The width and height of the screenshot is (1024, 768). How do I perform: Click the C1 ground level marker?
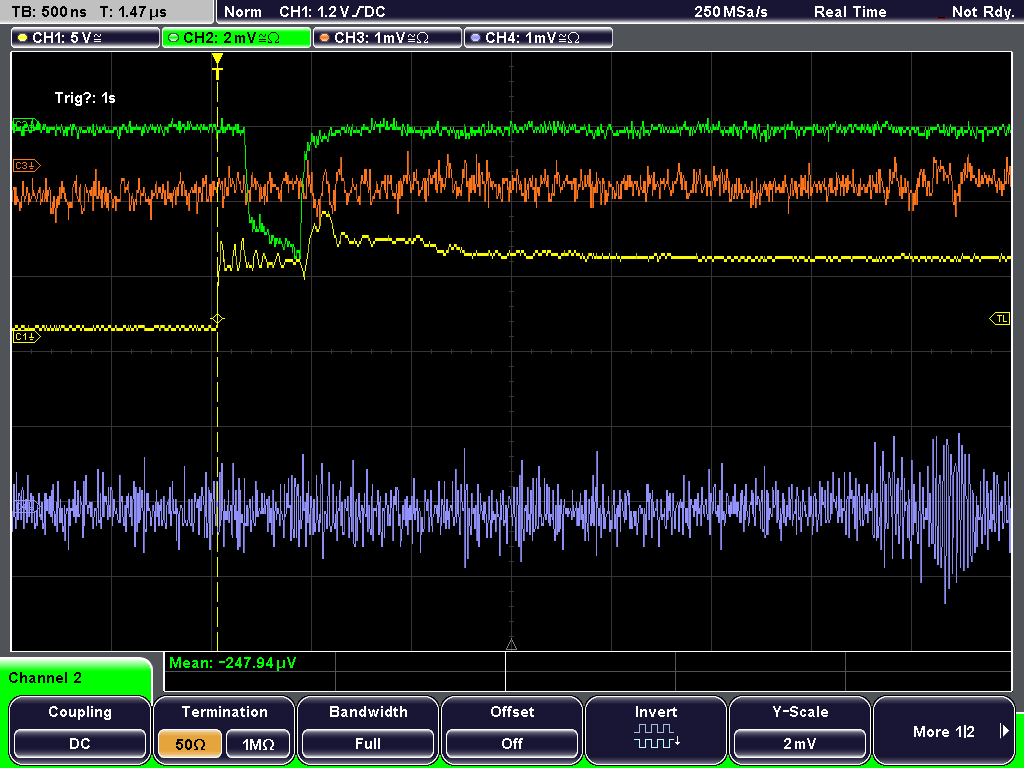tap(27, 336)
